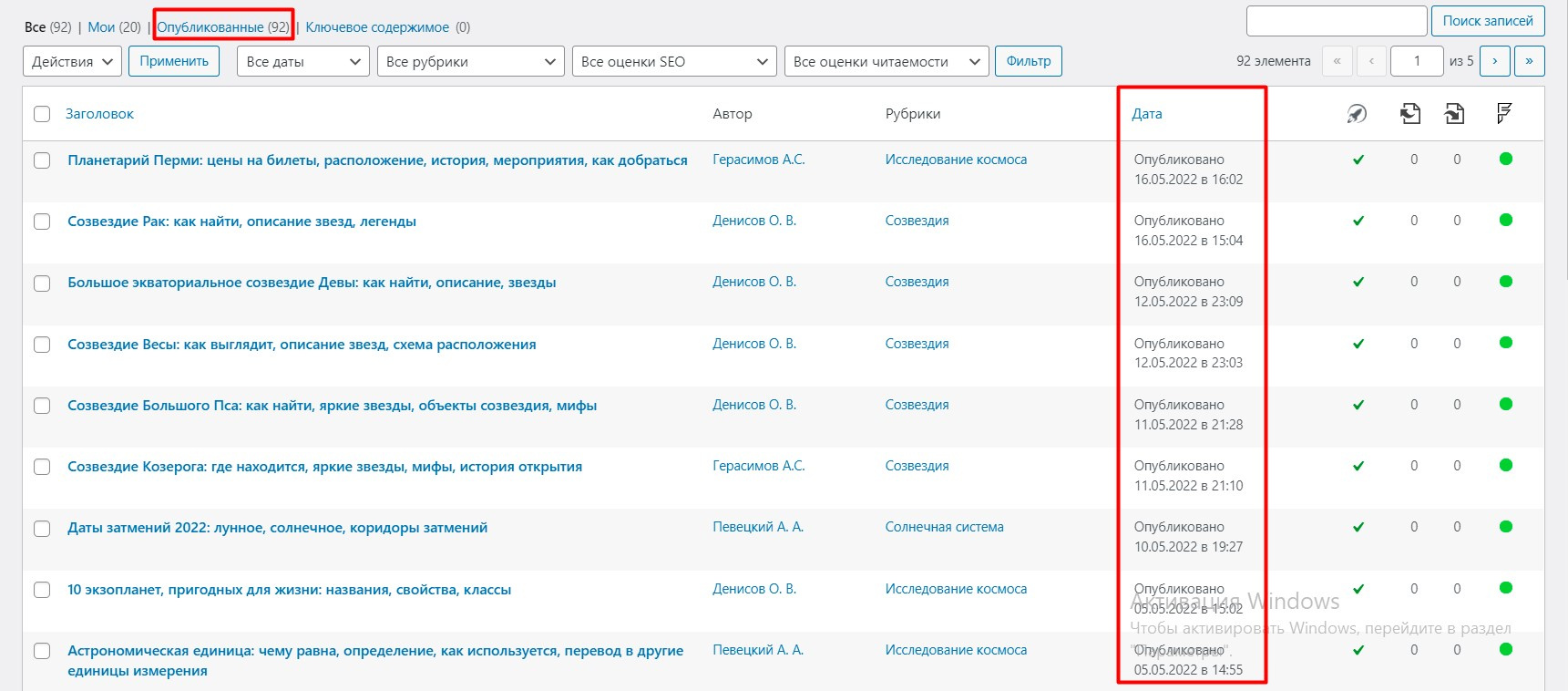Open the Действия bulk actions dropdown
The height and width of the screenshot is (691, 1568).
(72, 61)
